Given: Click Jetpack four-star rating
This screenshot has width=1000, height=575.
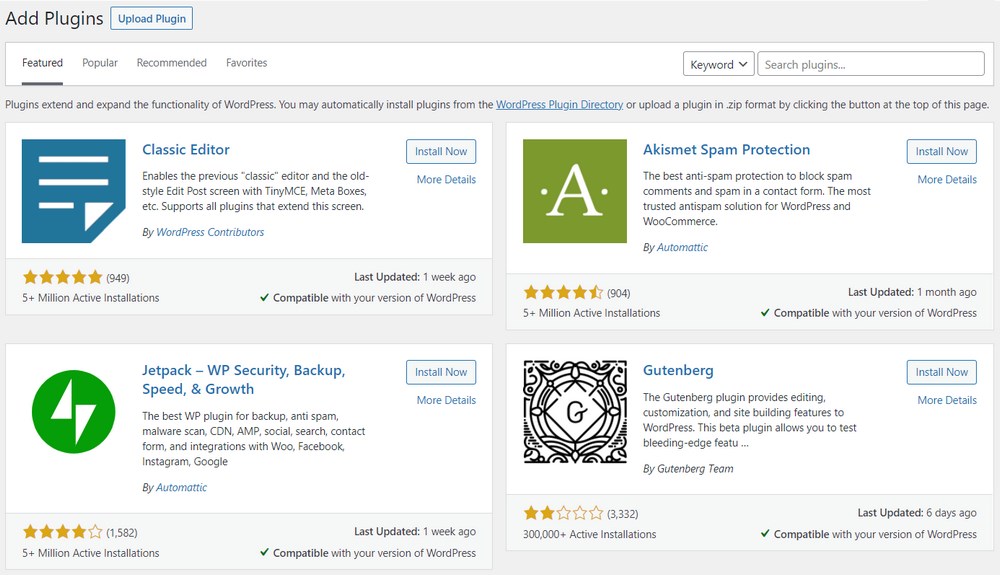Looking at the screenshot, I should (62, 532).
